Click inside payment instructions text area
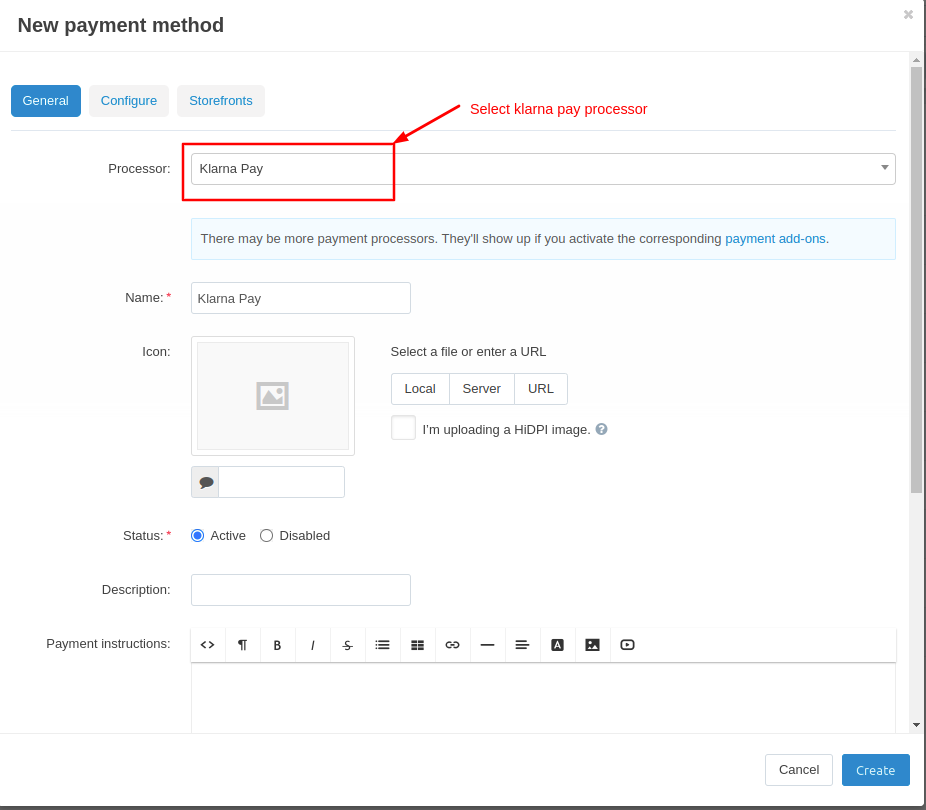Screen dimensions: 926x810 tap(543, 698)
